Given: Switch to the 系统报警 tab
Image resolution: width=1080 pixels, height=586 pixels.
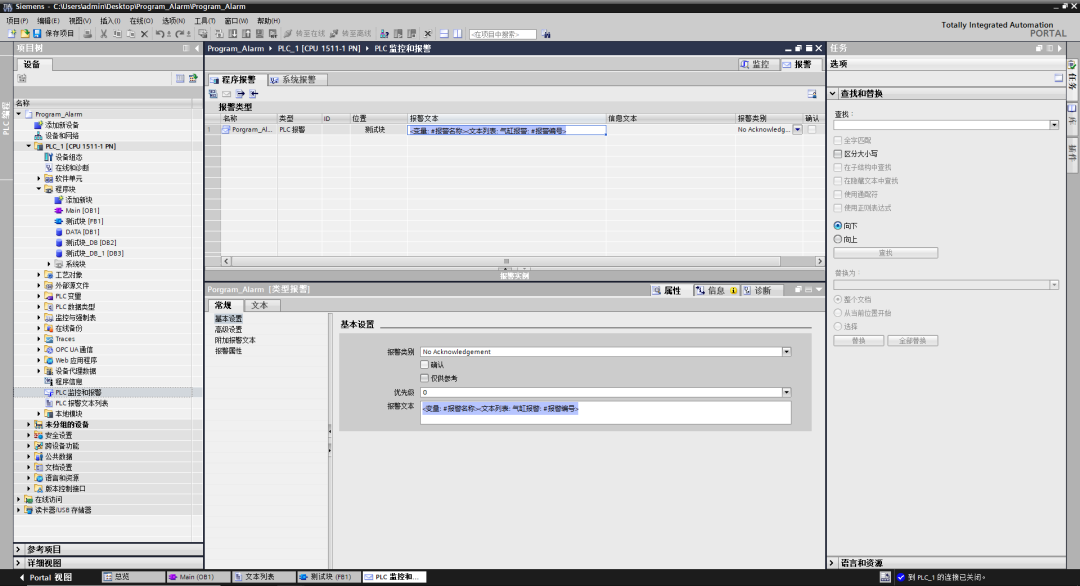Looking at the screenshot, I should point(297,80).
